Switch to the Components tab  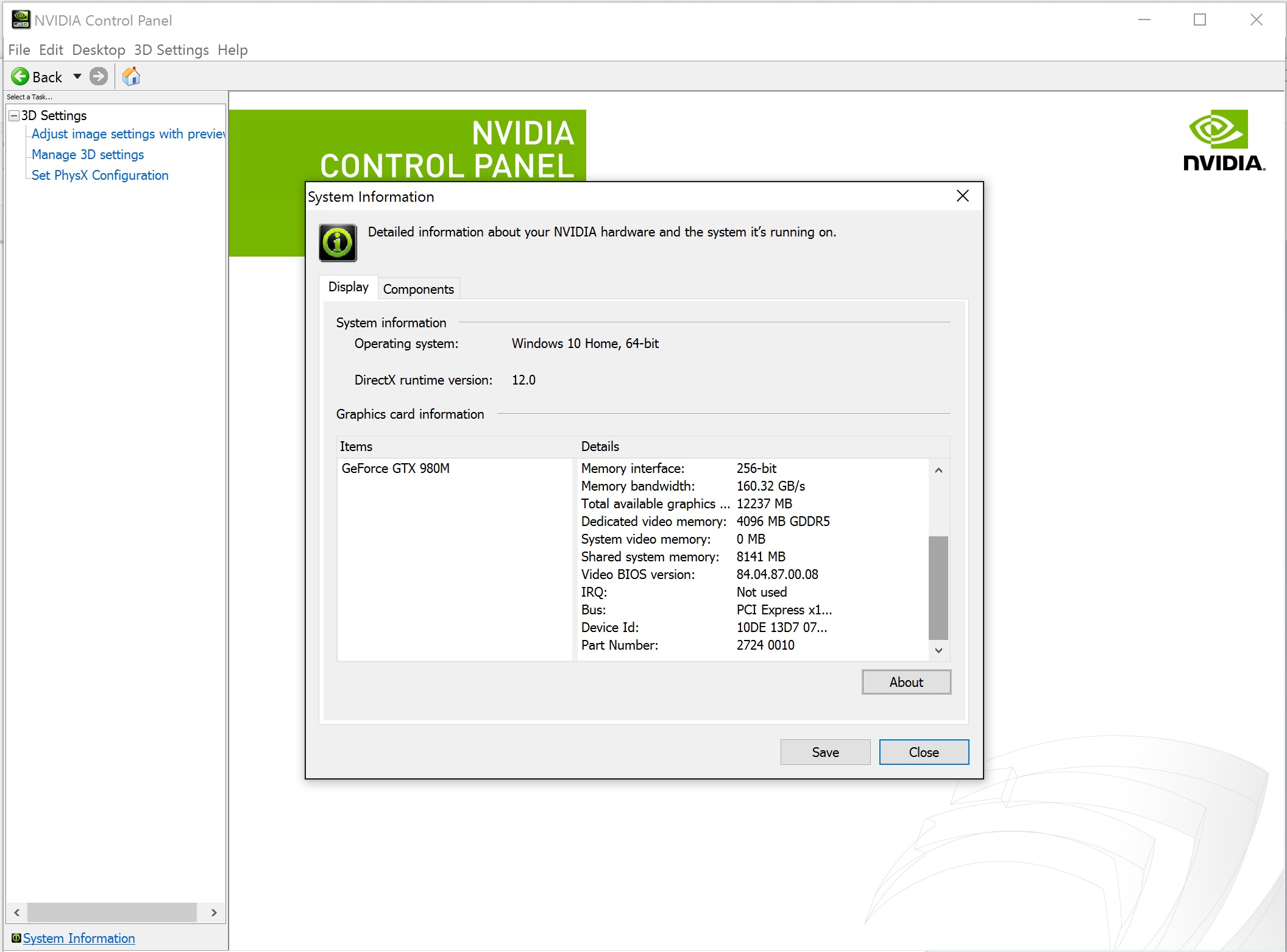tap(418, 289)
